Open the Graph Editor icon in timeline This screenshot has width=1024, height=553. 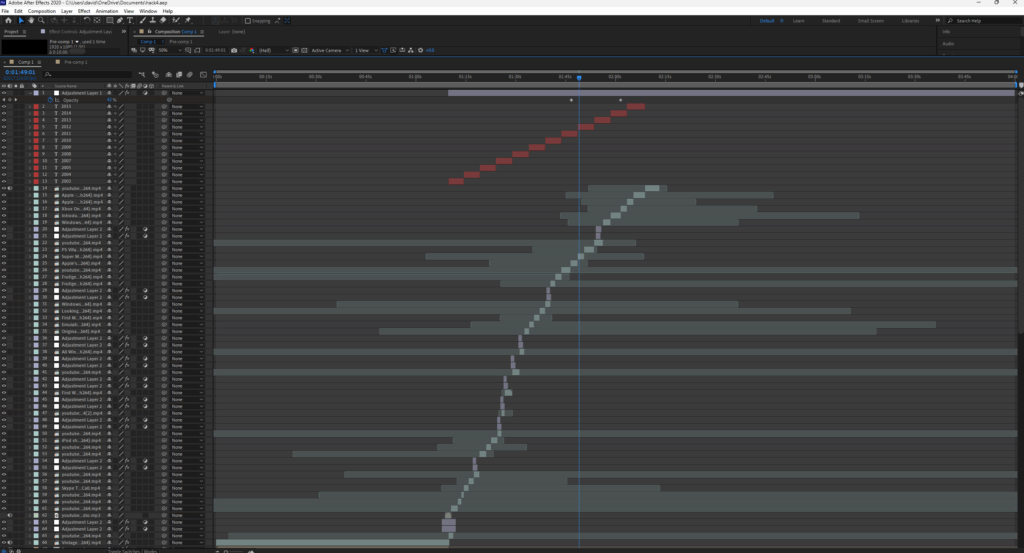(x=203, y=74)
